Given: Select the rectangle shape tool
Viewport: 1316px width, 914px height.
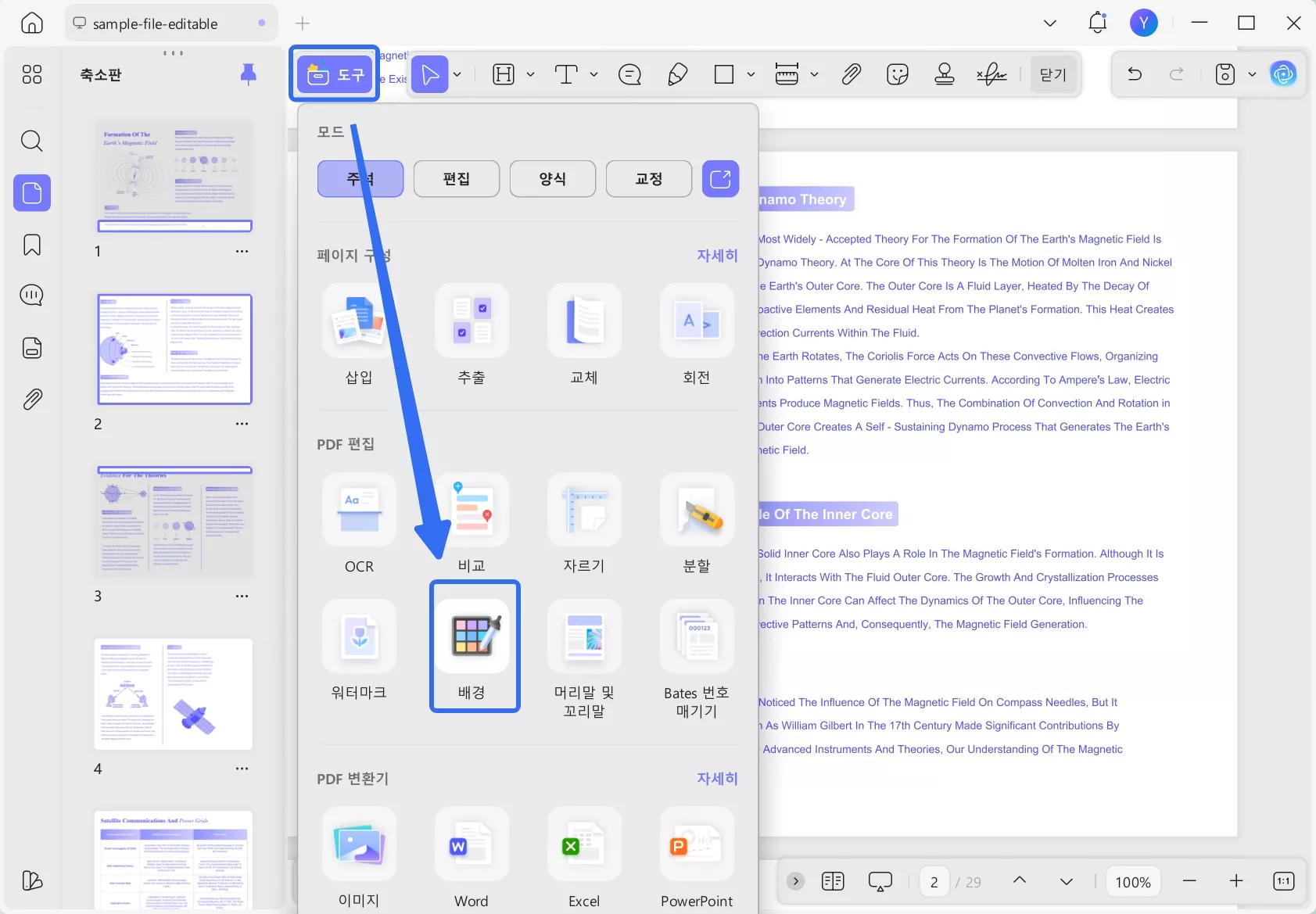Looking at the screenshot, I should coord(724,74).
